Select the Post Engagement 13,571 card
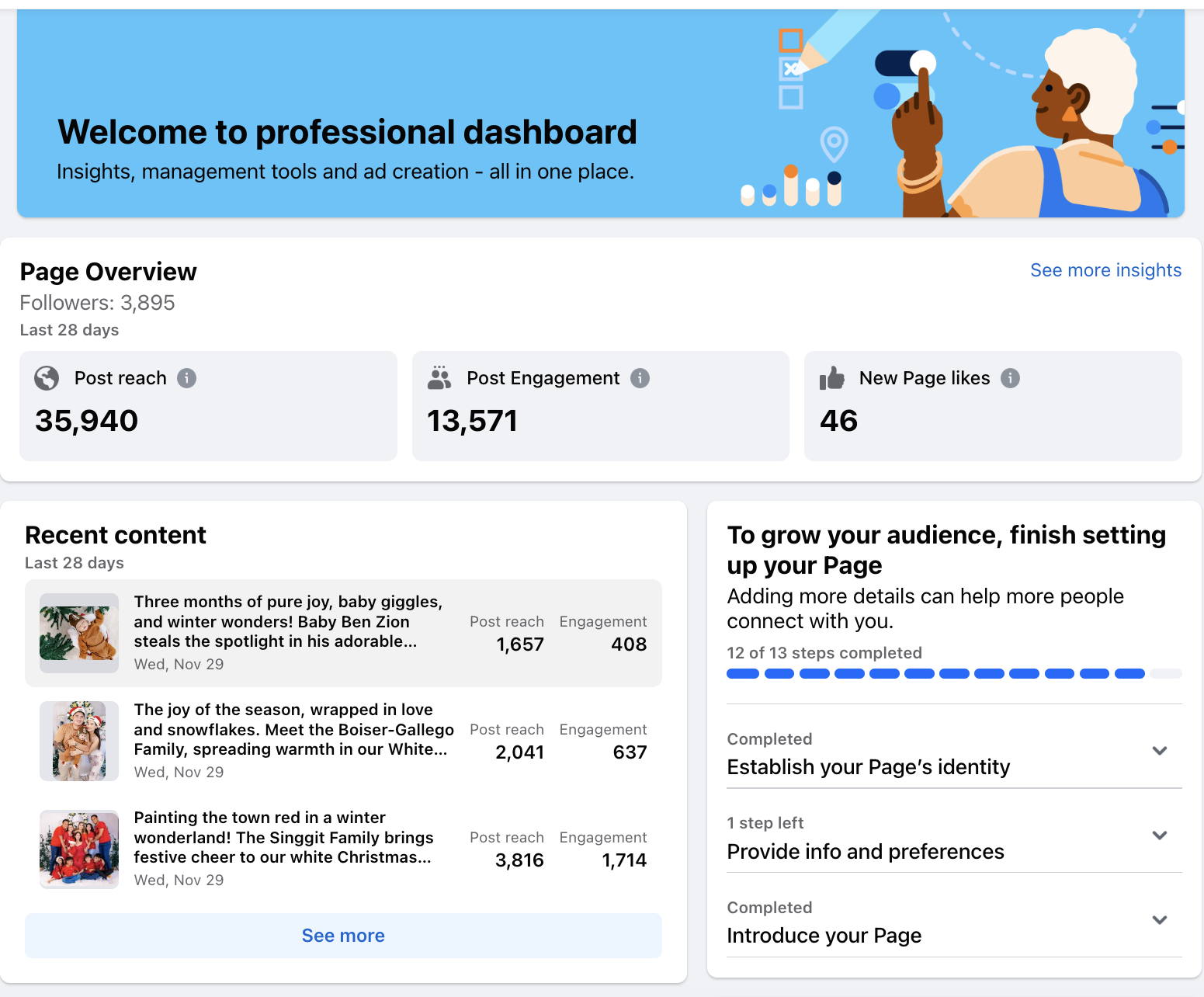This screenshot has width=1204, height=997. pos(600,406)
